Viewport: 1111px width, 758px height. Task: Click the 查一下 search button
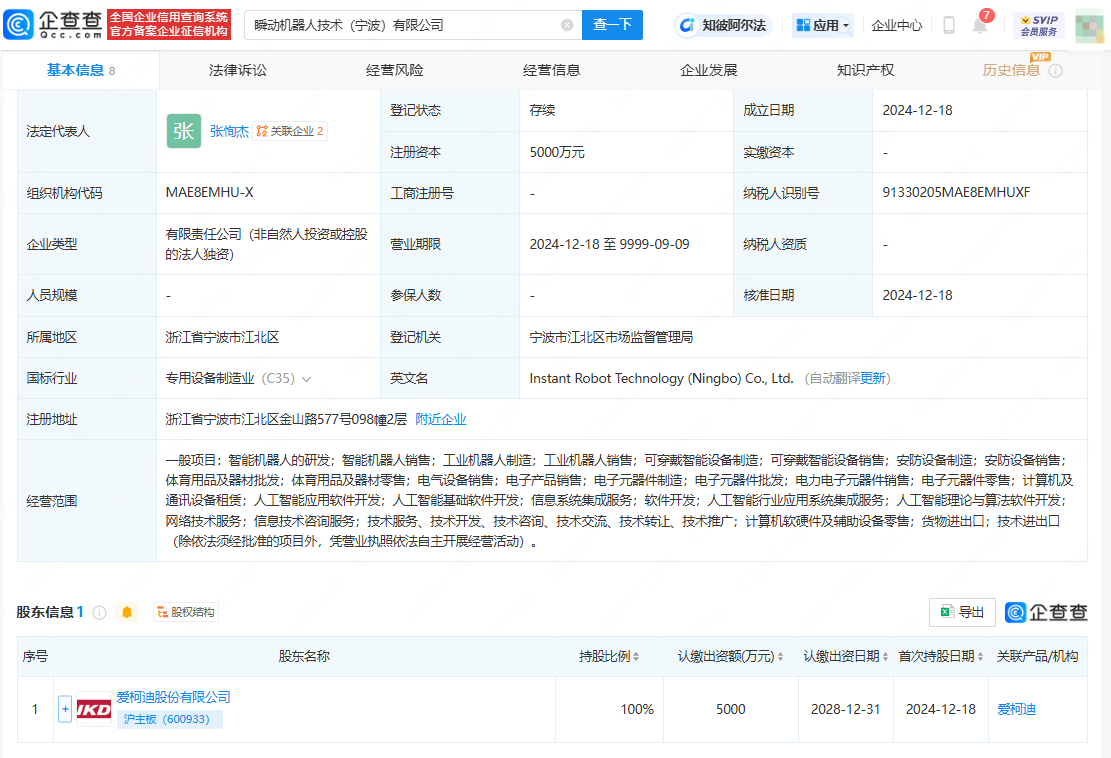(612, 25)
